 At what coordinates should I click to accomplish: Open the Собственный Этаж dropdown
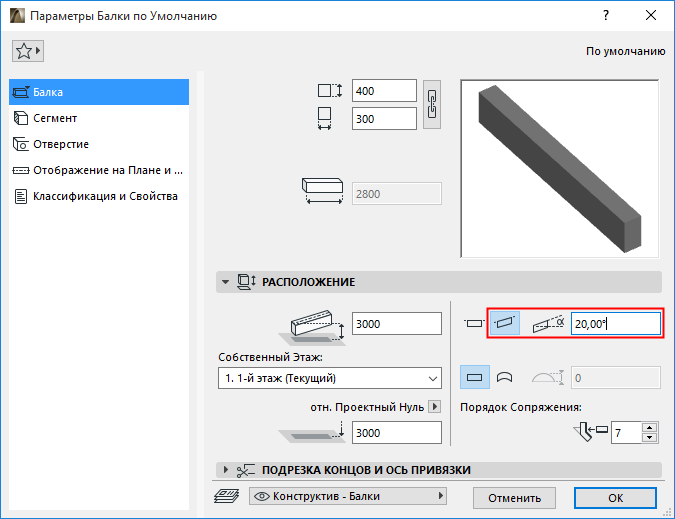(330, 378)
